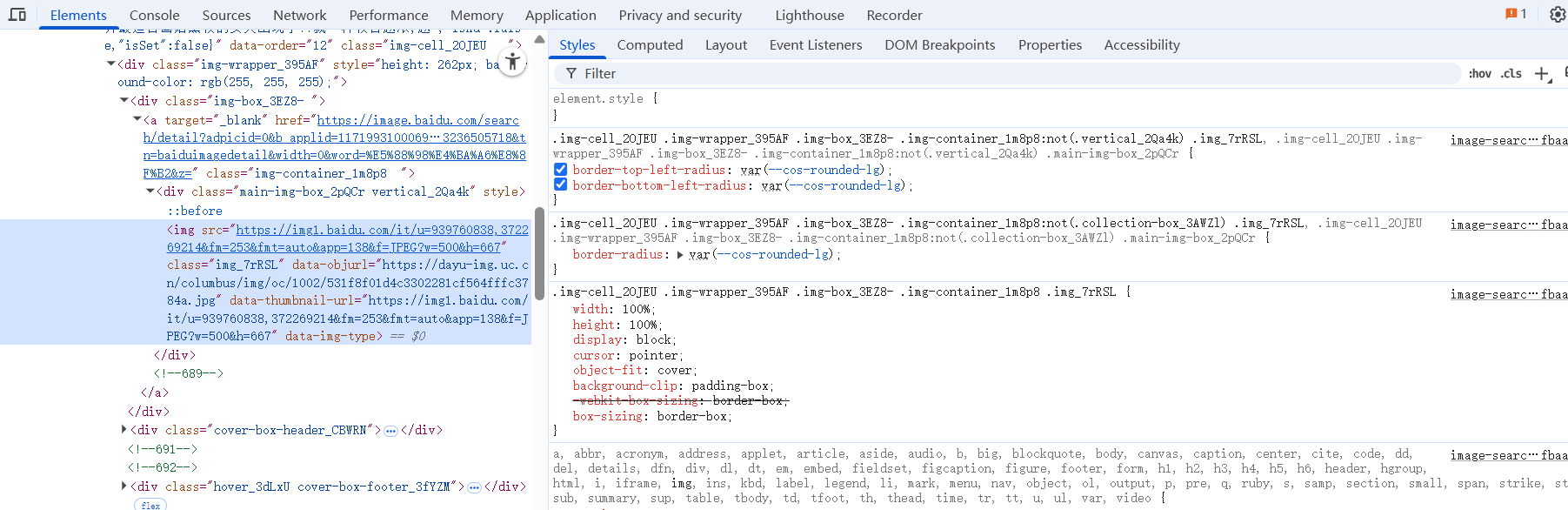Uncheck border-bottom-left-radius property
Screen dimensions: 1568x510
[561, 185]
